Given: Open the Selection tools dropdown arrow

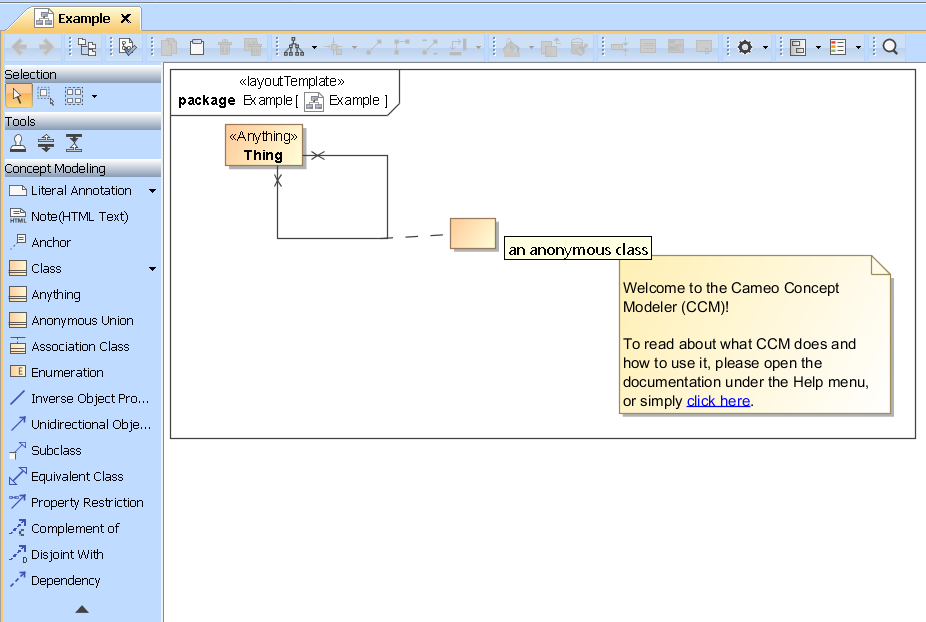Looking at the screenshot, I should click(x=94, y=96).
